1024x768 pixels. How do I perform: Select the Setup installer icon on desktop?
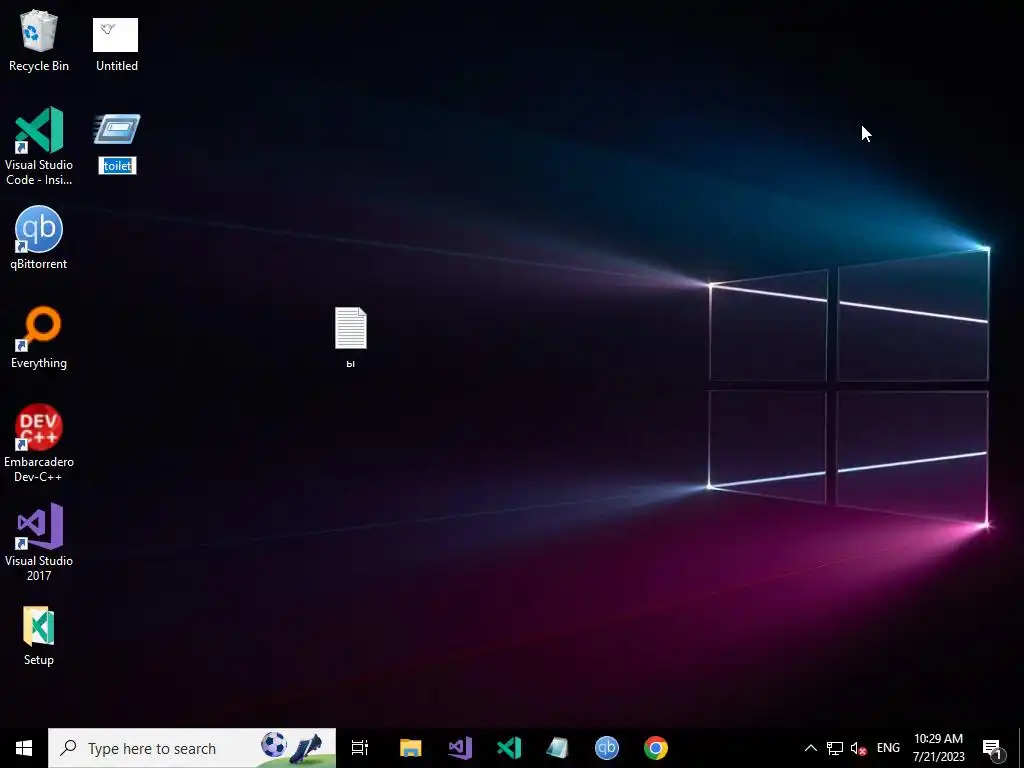(x=39, y=636)
